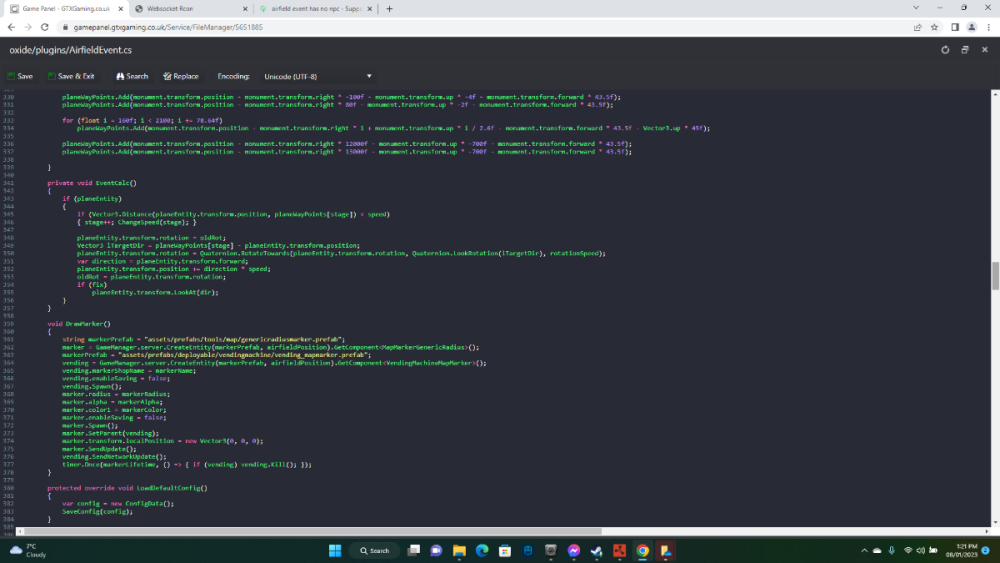The width and height of the screenshot is (1000, 563).
Task: Click the taskbar Search box
Action: [374, 551]
